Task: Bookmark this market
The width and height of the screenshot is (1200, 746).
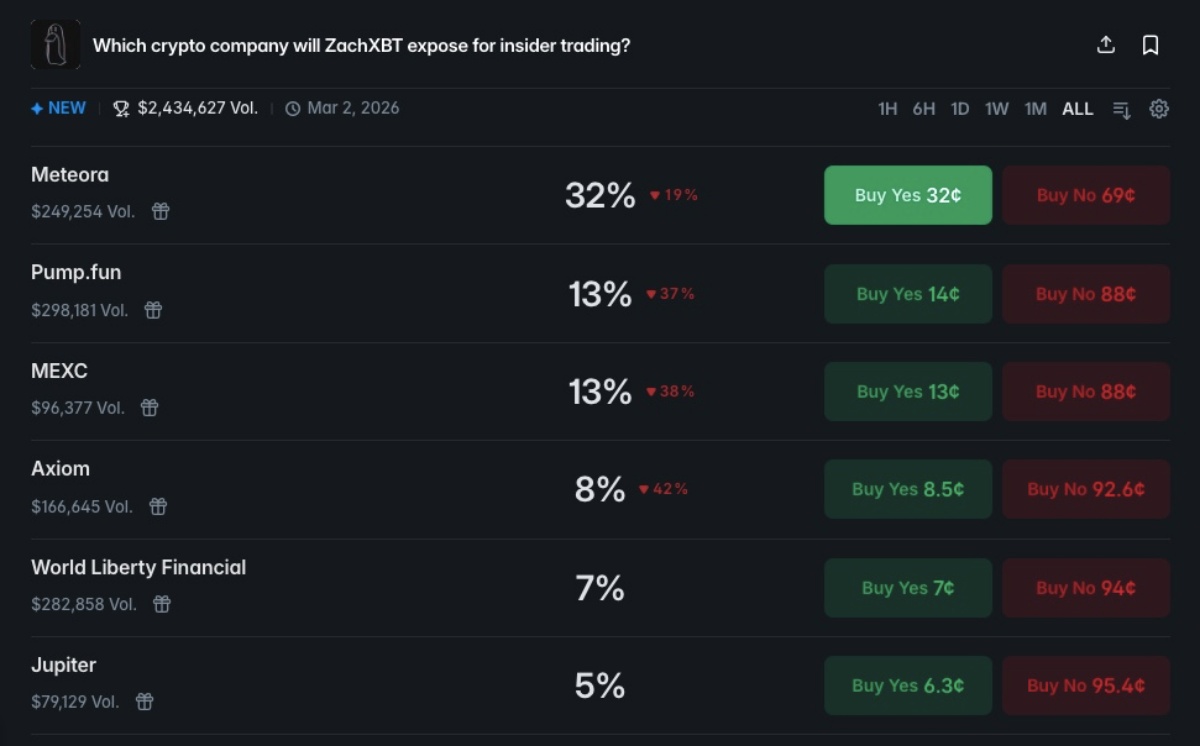Action: point(1150,45)
